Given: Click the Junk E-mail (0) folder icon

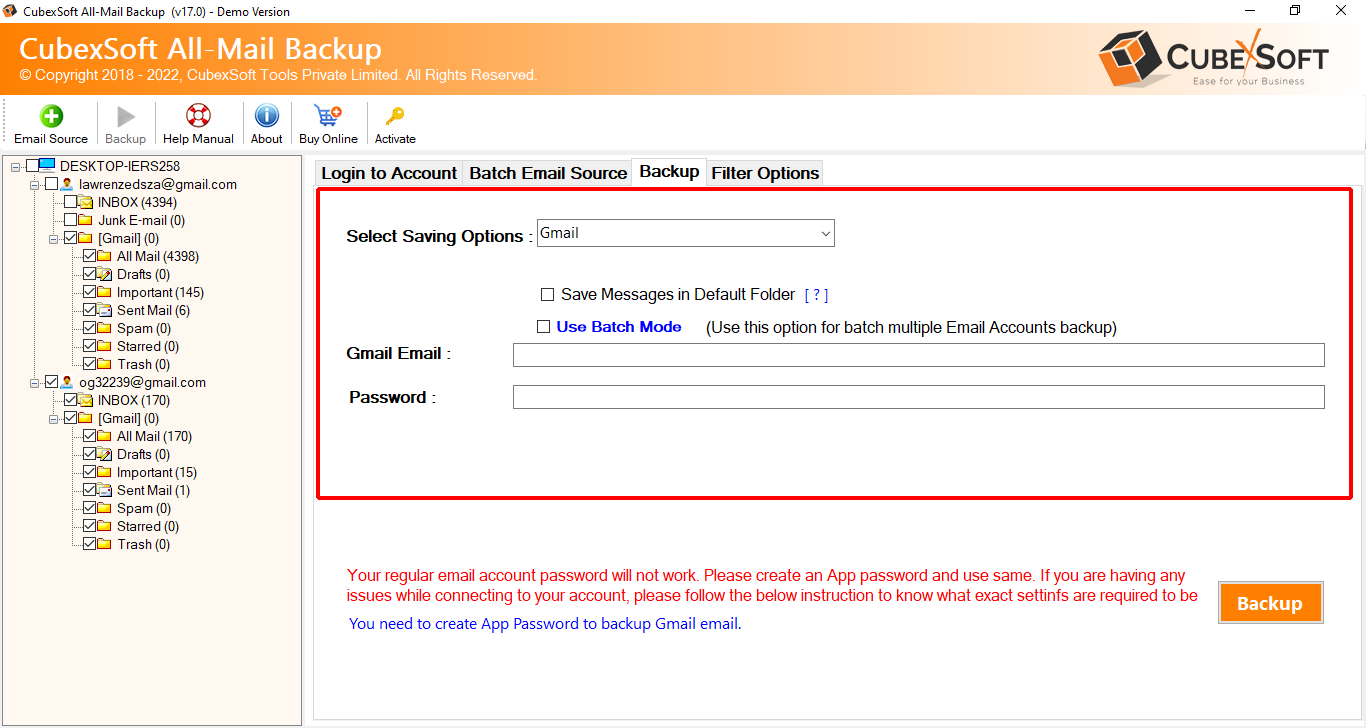Looking at the screenshot, I should (86, 220).
